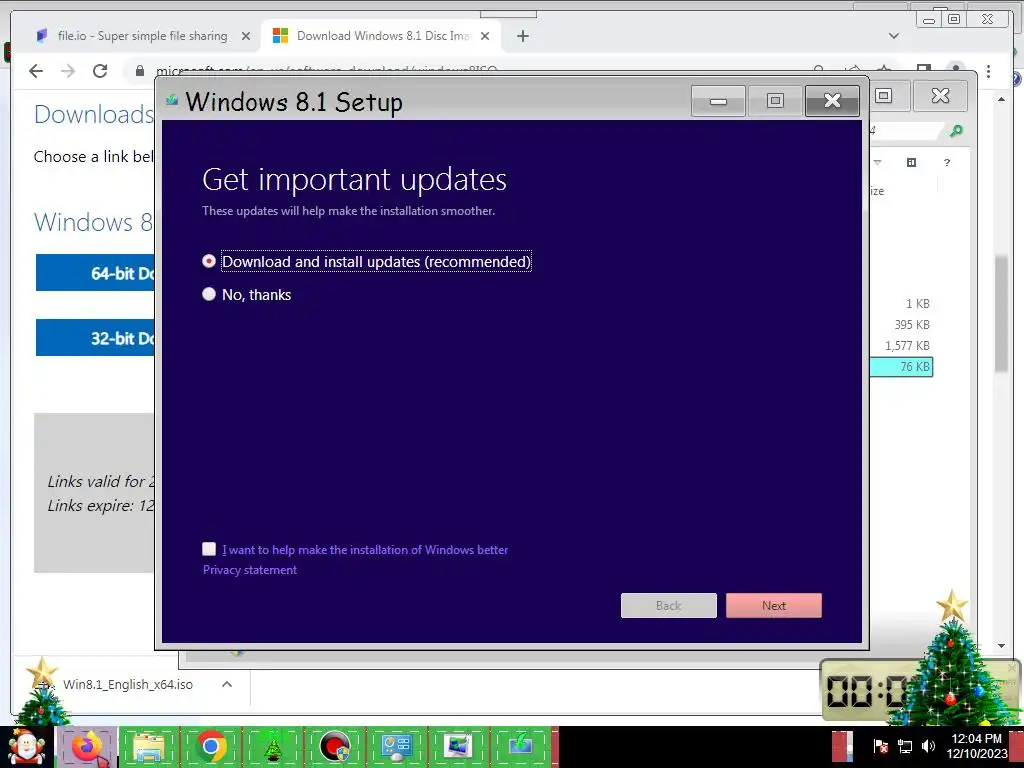Open Firefox from the taskbar

pyautogui.click(x=88, y=747)
